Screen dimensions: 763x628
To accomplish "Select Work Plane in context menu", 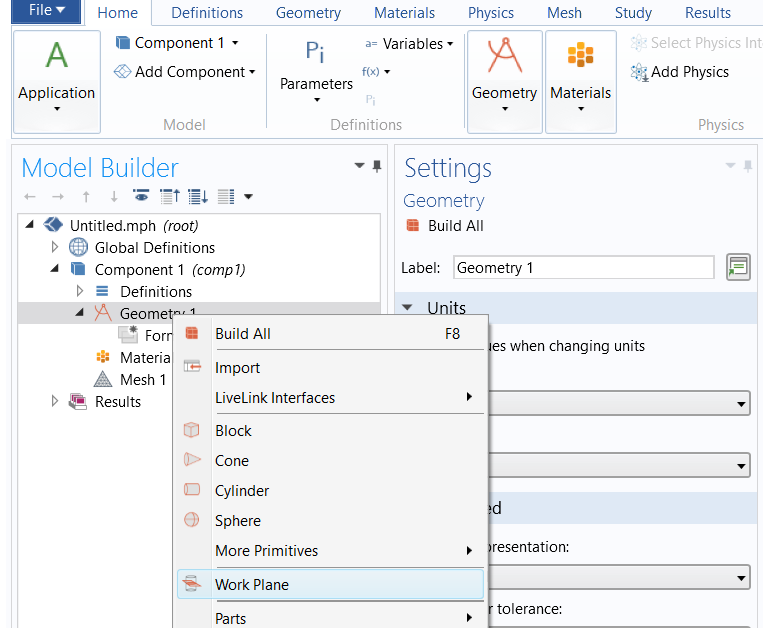I will [x=331, y=584].
